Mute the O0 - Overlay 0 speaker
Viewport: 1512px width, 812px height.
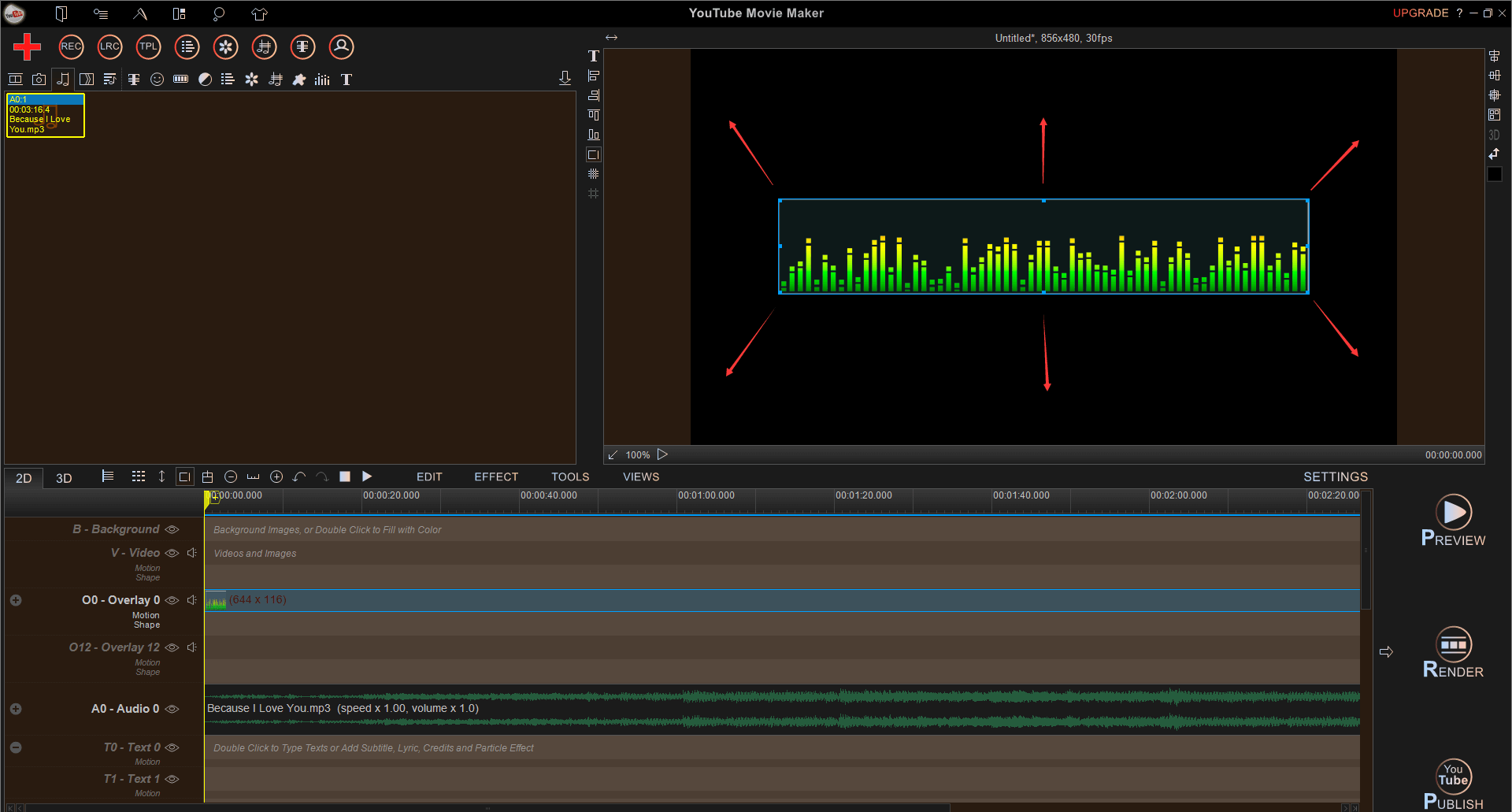tap(191, 600)
